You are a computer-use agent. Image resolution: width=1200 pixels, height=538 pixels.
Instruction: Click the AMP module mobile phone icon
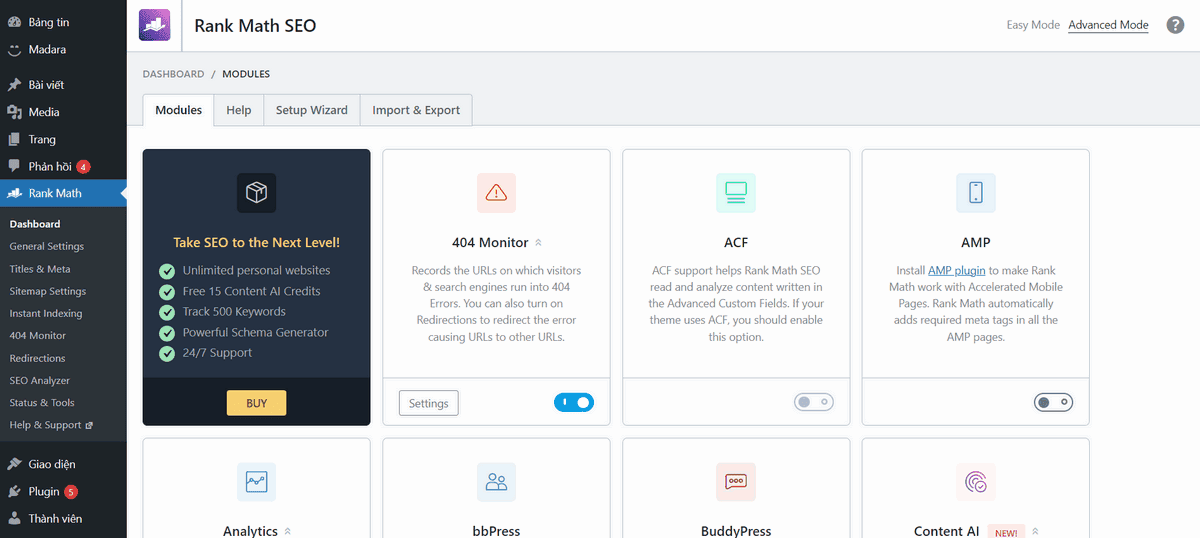(976, 192)
